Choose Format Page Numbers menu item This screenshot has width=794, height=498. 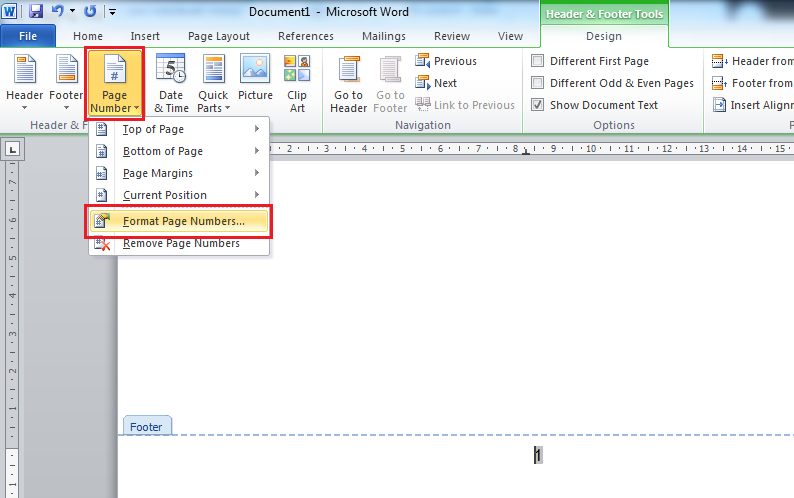(x=179, y=221)
